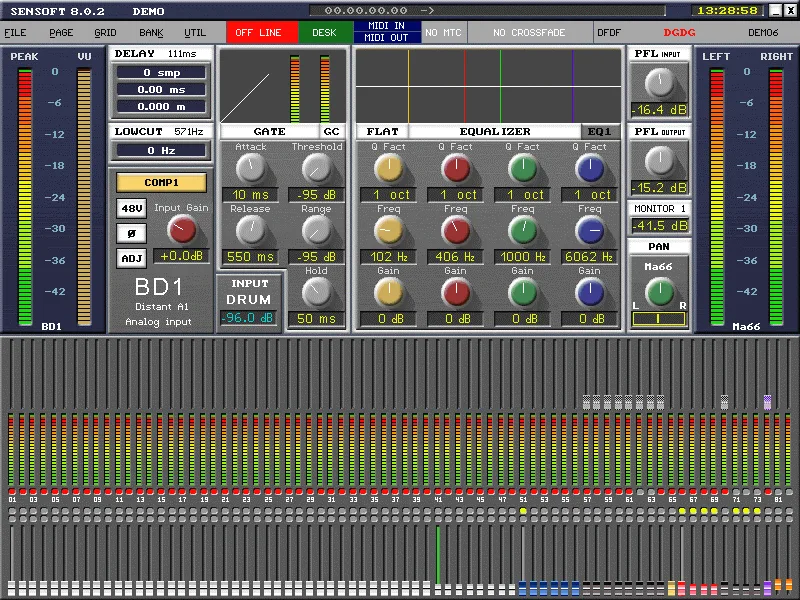
Task: Toggle the red OFF LINE button
Action: click(x=262, y=32)
